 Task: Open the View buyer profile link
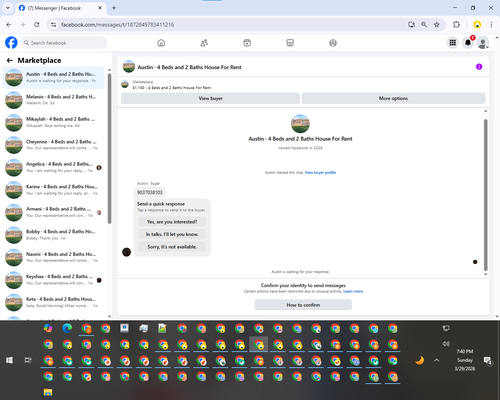pyautogui.click(x=320, y=172)
